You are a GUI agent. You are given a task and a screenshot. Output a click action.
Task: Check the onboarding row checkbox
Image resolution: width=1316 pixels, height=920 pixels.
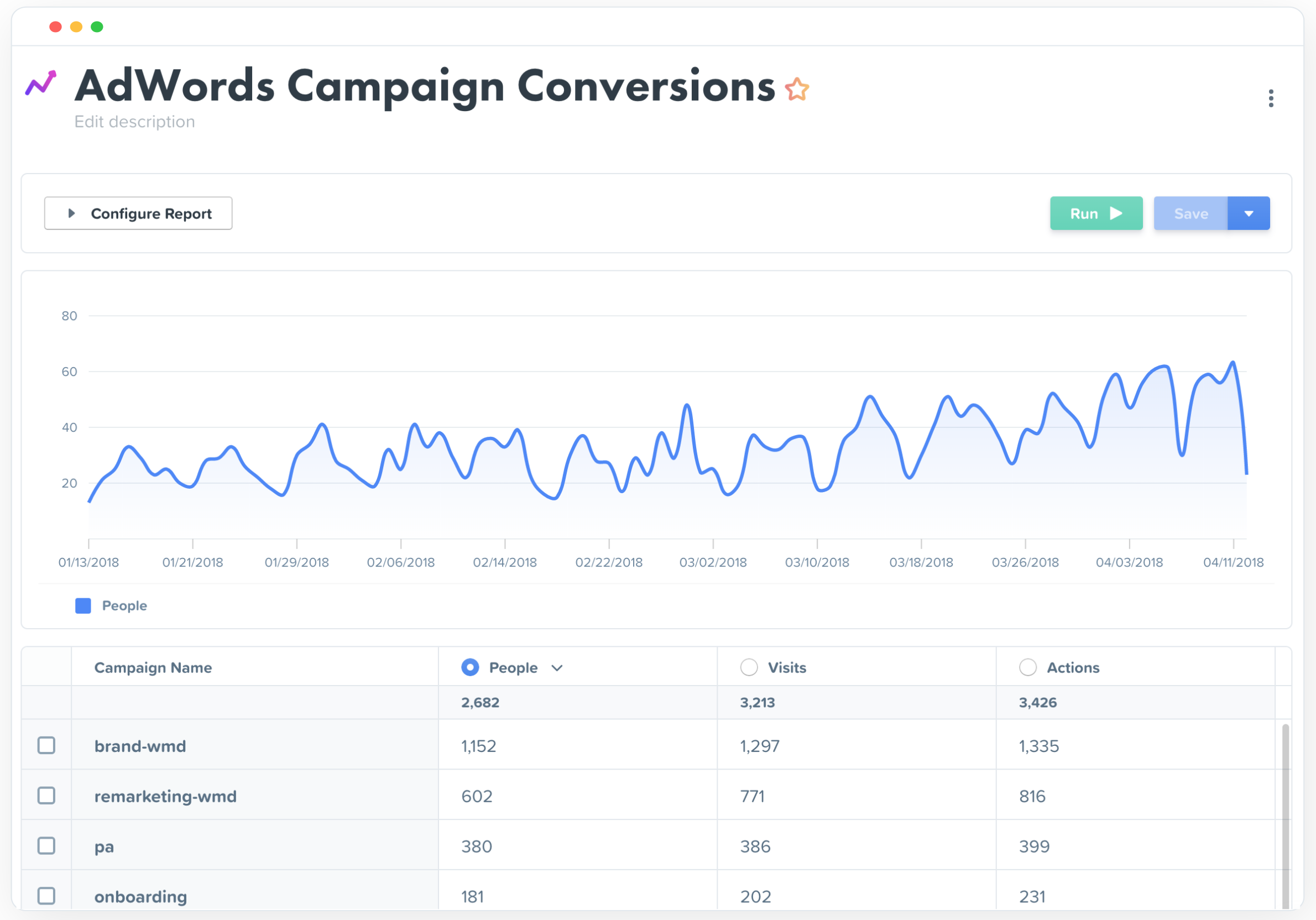click(46, 896)
